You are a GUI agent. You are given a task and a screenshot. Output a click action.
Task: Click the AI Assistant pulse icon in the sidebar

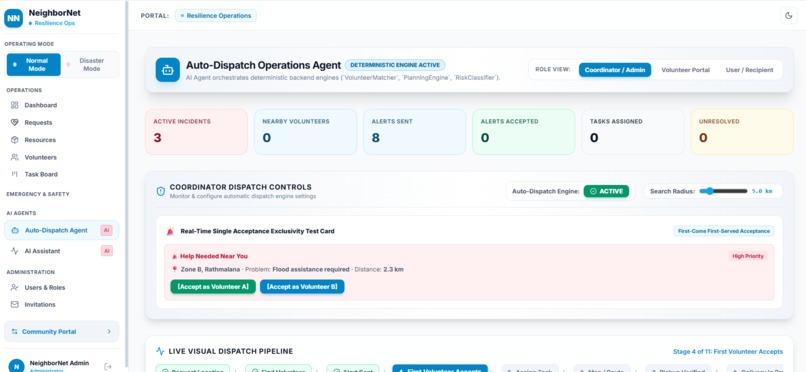[x=14, y=251]
